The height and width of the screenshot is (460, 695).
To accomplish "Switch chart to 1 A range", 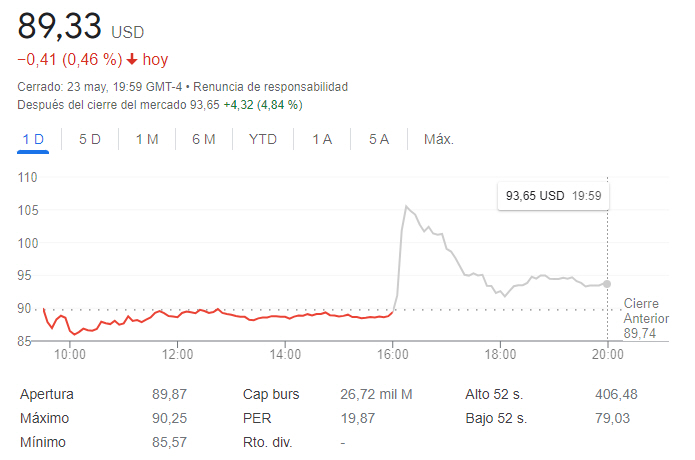I will pos(322,139).
